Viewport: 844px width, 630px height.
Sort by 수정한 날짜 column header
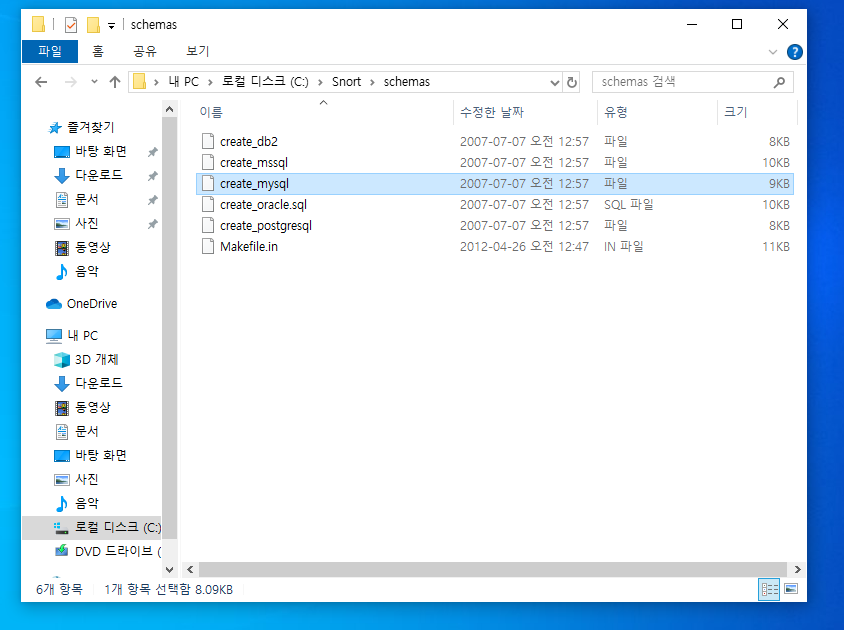click(492, 112)
